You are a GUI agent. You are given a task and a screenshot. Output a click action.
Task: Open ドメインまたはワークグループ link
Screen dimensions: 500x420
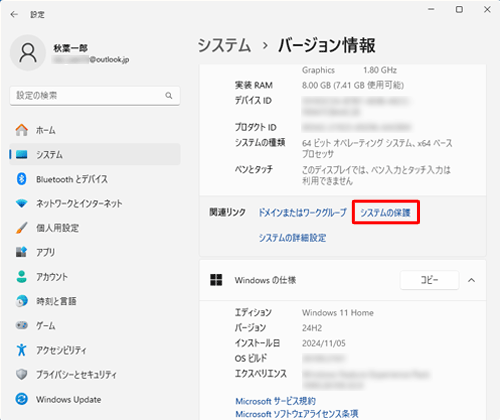[303, 213]
